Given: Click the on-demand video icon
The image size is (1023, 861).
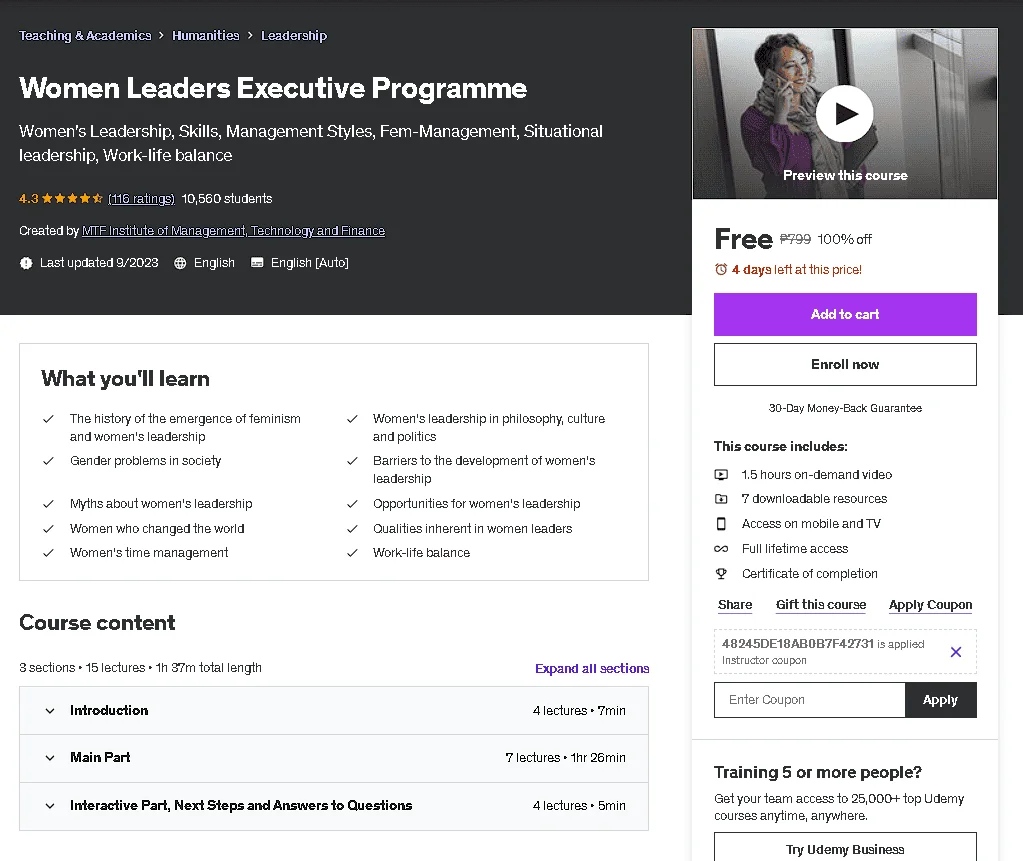Looking at the screenshot, I should coord(721,475).
